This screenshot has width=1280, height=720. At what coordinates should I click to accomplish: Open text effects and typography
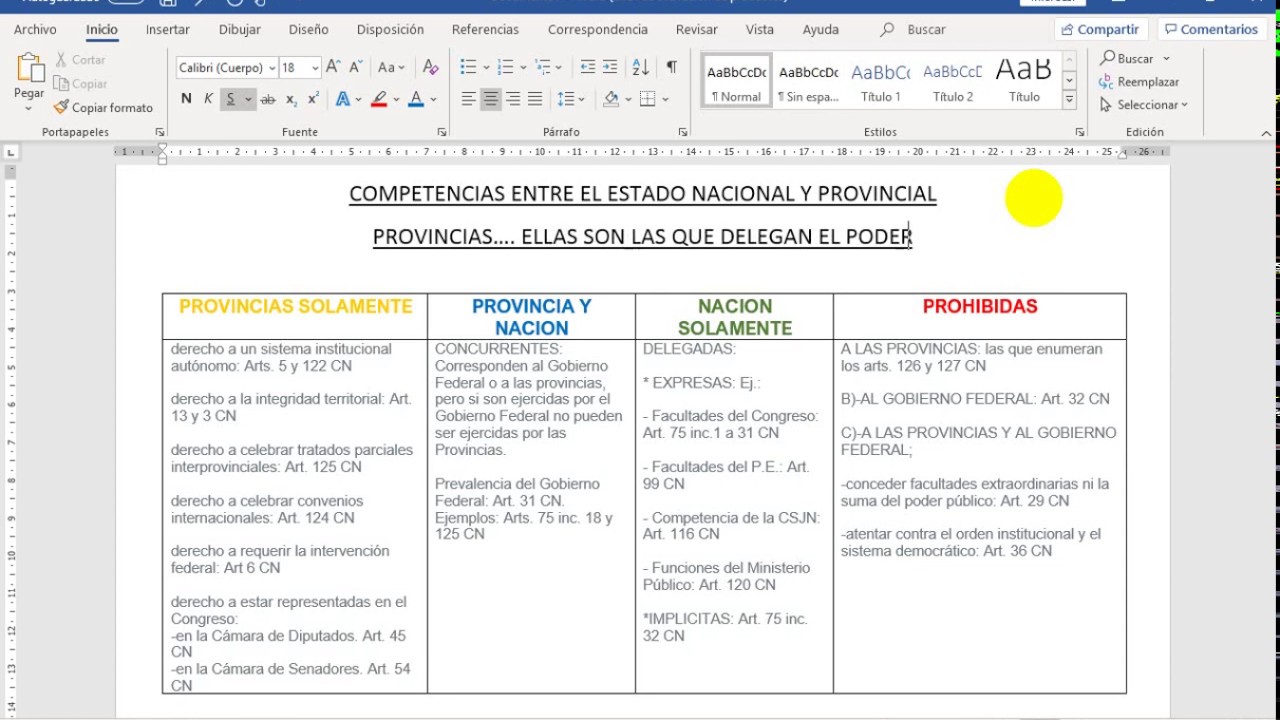[343, 99]
